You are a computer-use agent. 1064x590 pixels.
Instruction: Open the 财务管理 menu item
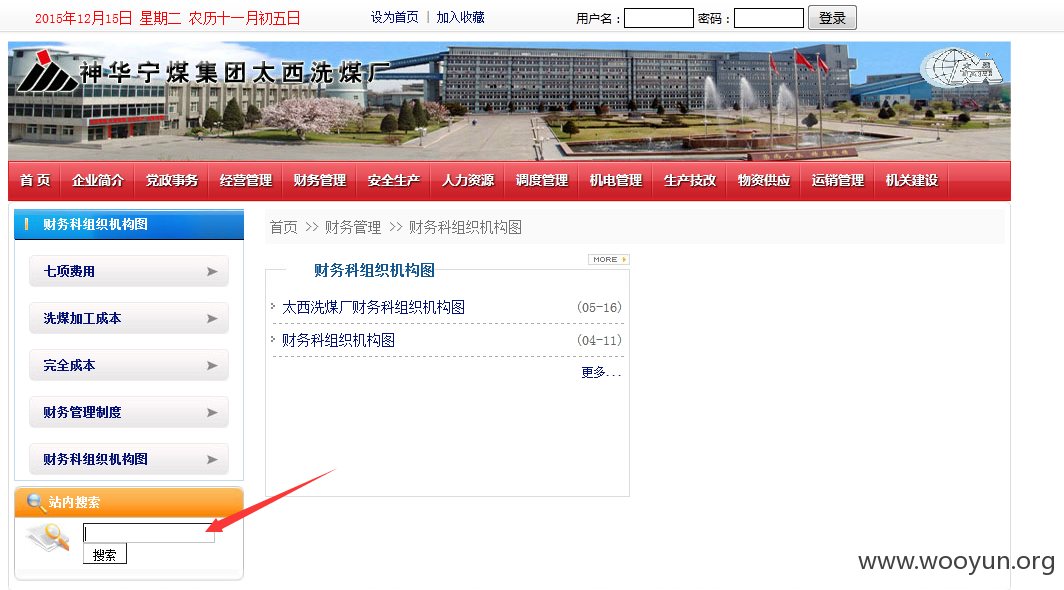pos(320,181)
